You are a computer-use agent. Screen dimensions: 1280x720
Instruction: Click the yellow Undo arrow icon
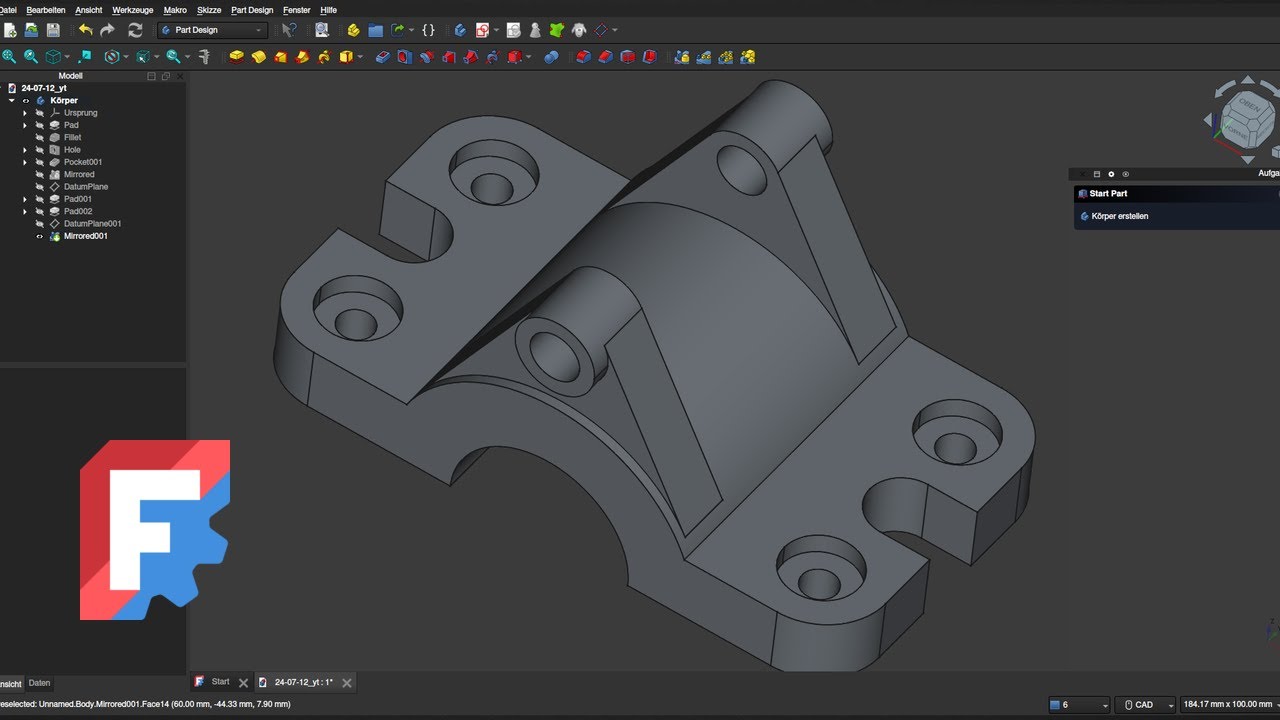pyautogui.click(x=85, y=30)
